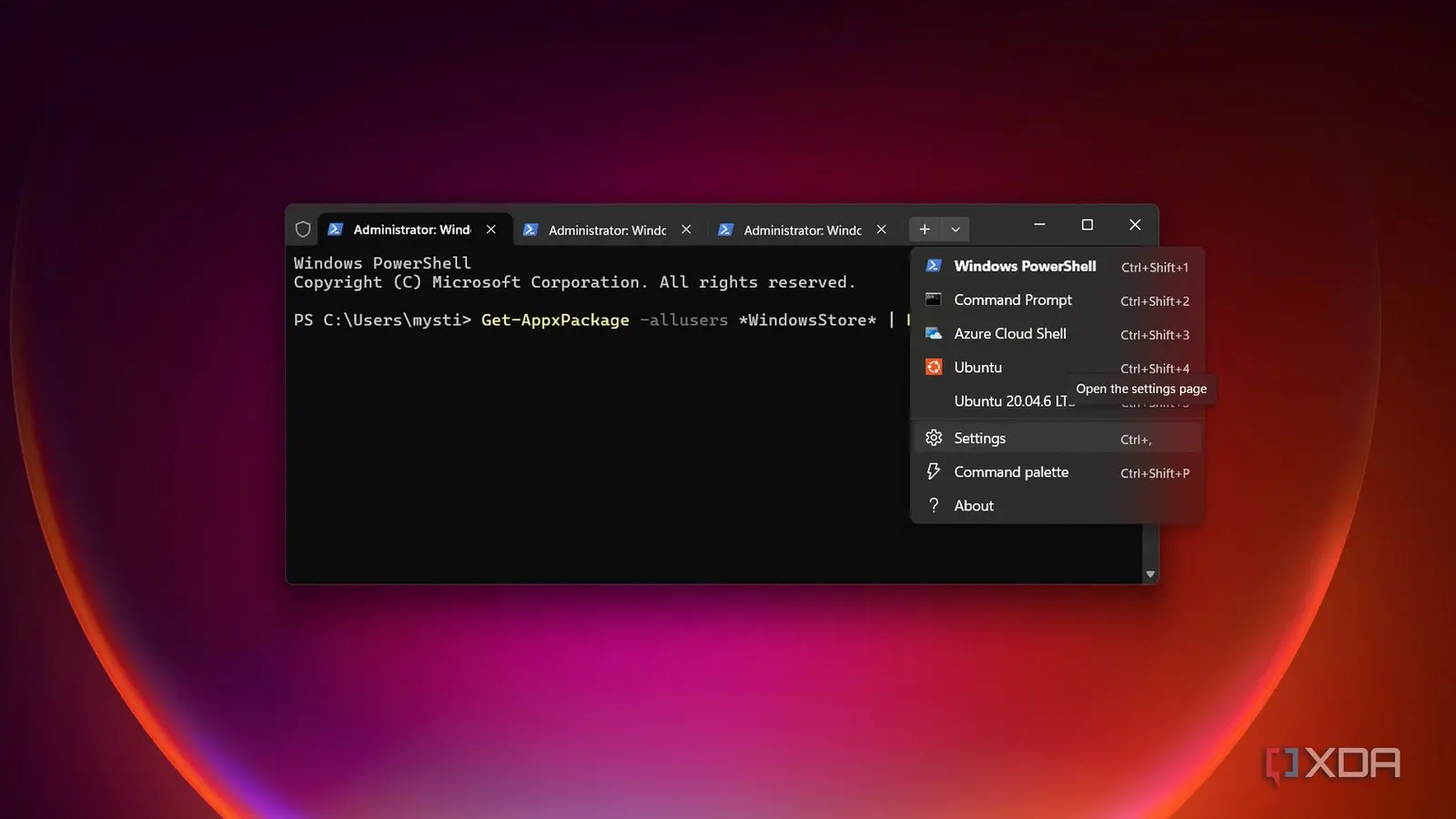
Task: Click the Windows PowerShell menu icon
Action: click(934, 266)
